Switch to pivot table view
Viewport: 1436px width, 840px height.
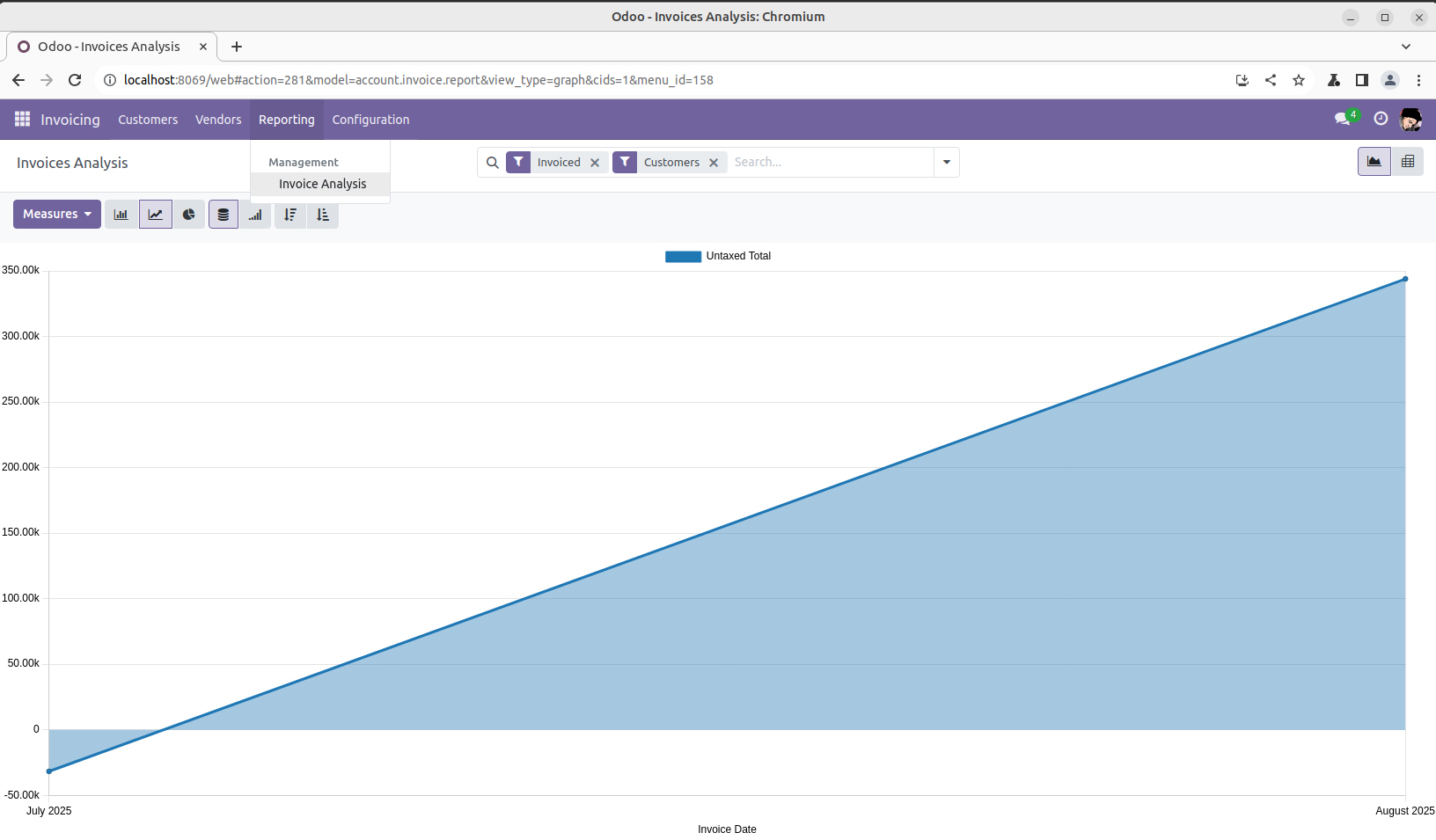tap(1407, 162)
